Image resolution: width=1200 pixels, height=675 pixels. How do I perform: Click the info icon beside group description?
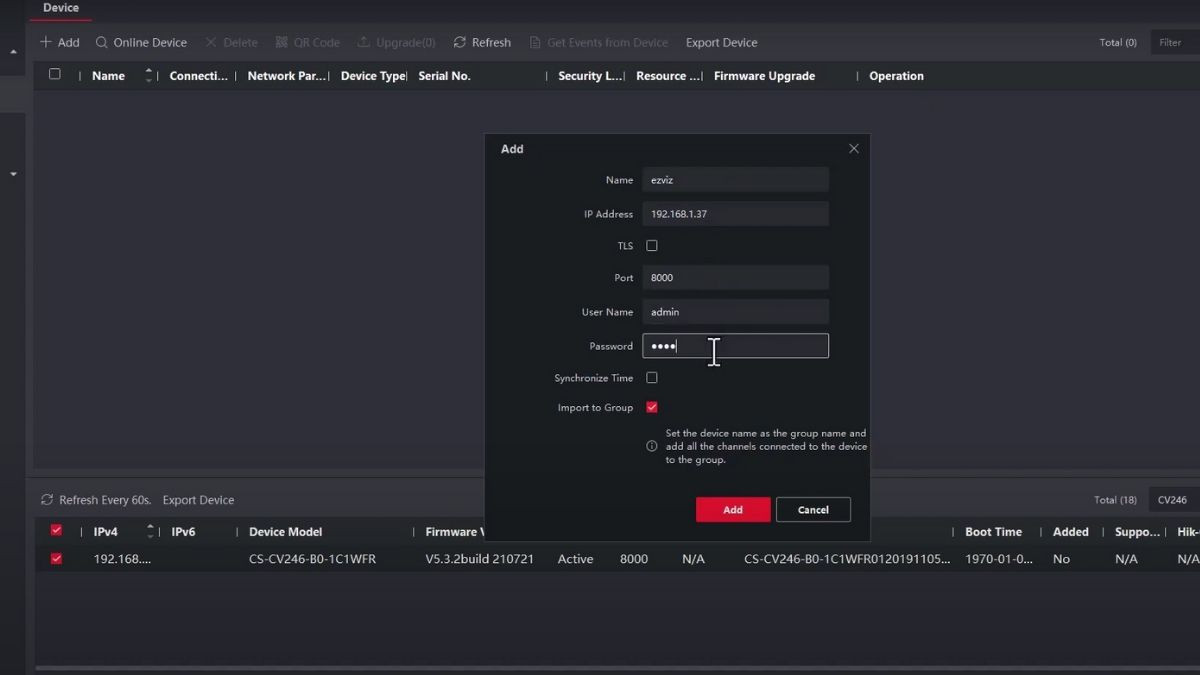point(652,446)
